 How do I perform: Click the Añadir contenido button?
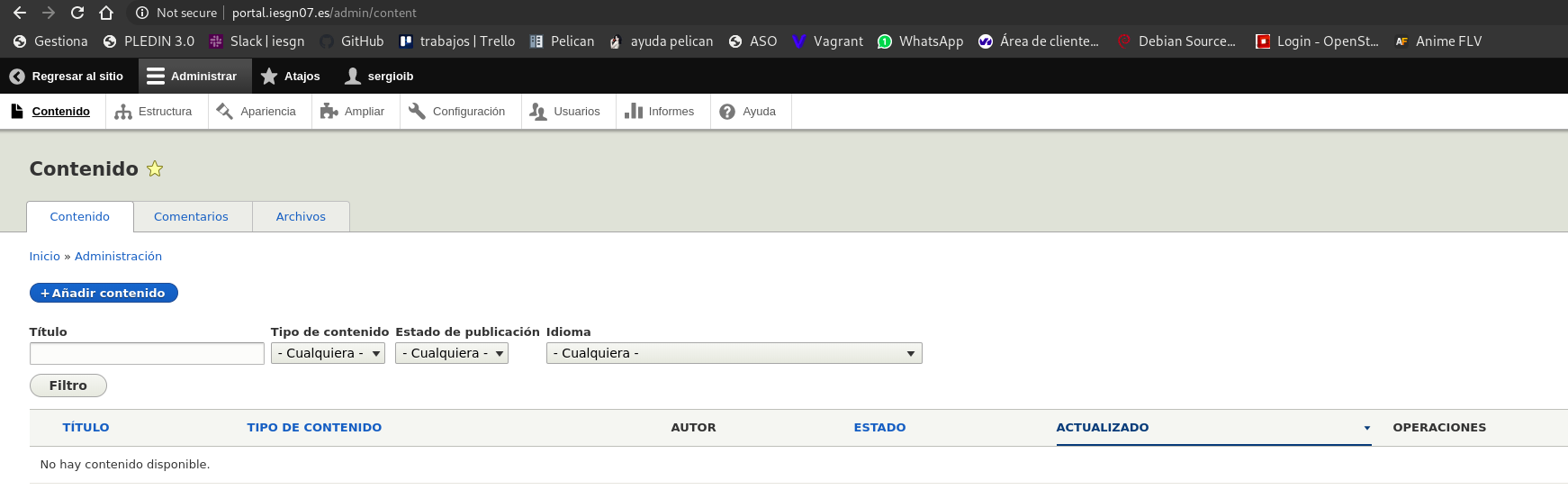coord(104,293)
